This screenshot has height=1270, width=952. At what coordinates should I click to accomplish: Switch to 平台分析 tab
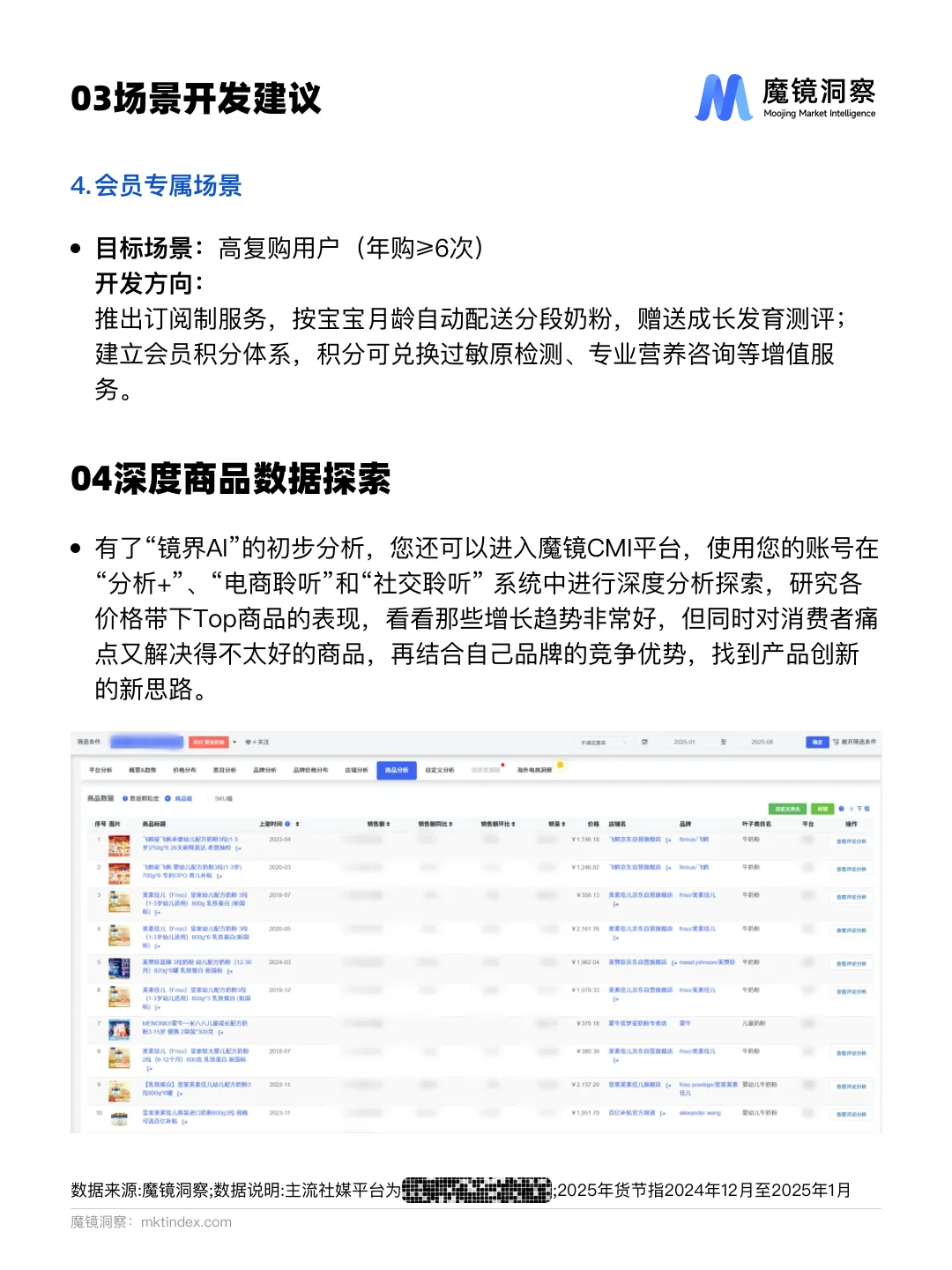(100, 770)
